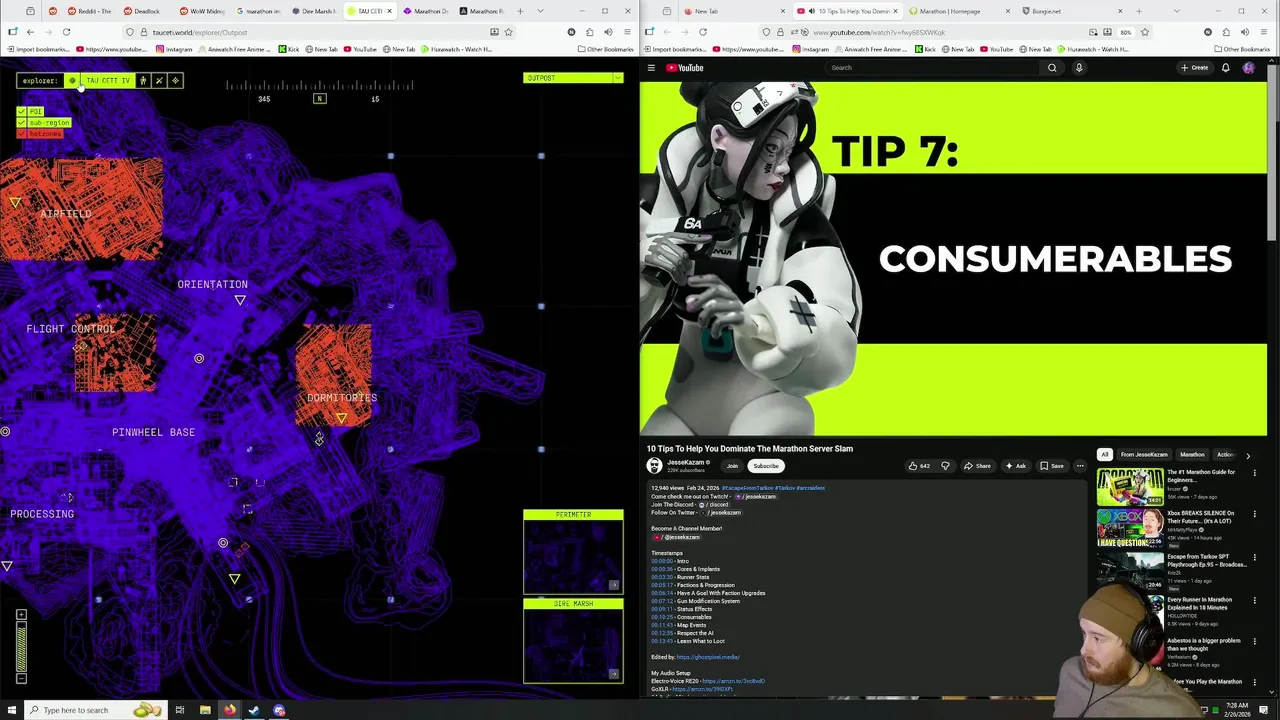1280x720 pixels.
Task: Select the PINWHEEL BASE map label
Action: point(153,432)
